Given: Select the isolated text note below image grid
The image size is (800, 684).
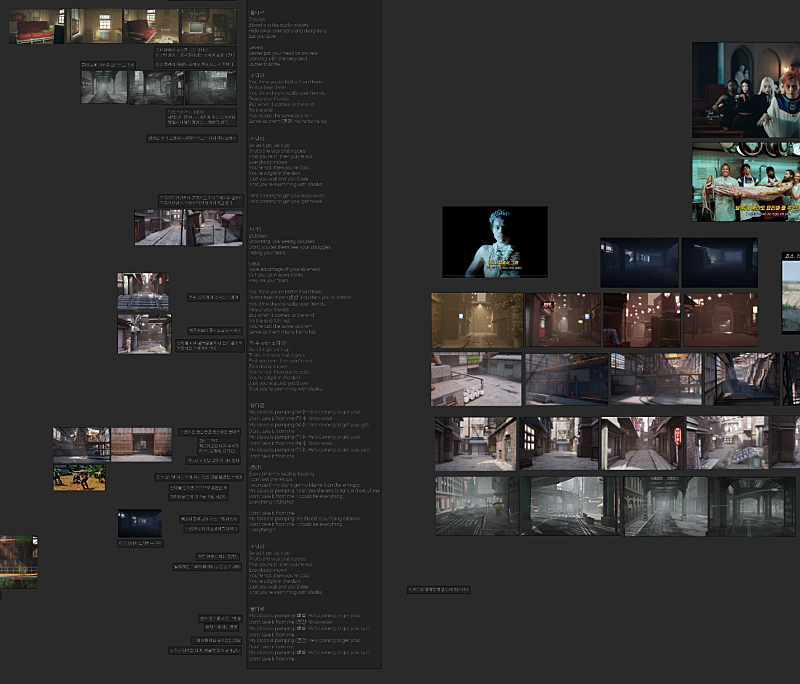Looking at the screenshot, I should (x=438, y=590).
